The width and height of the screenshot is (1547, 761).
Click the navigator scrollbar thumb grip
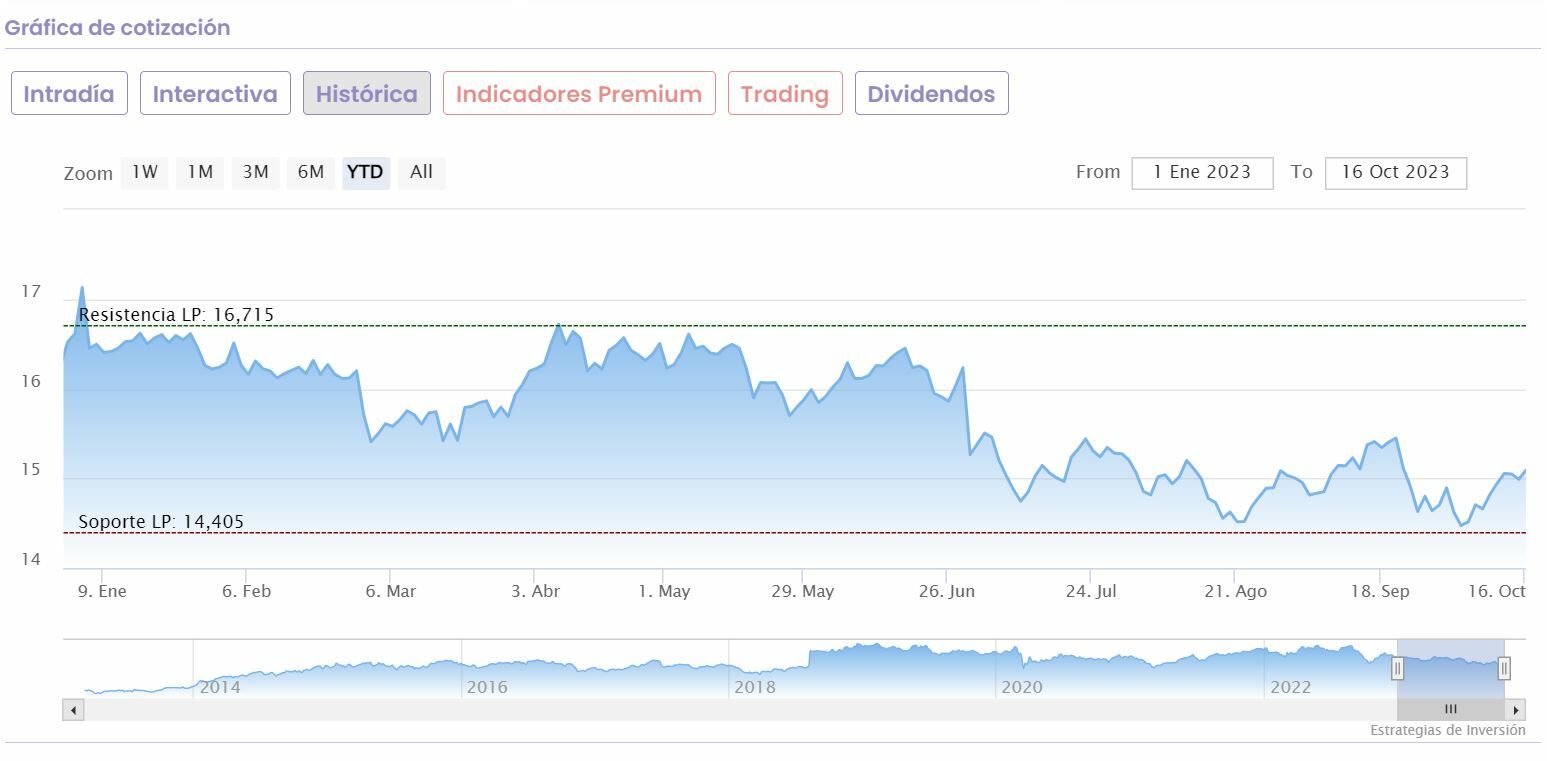[1450, 710]
